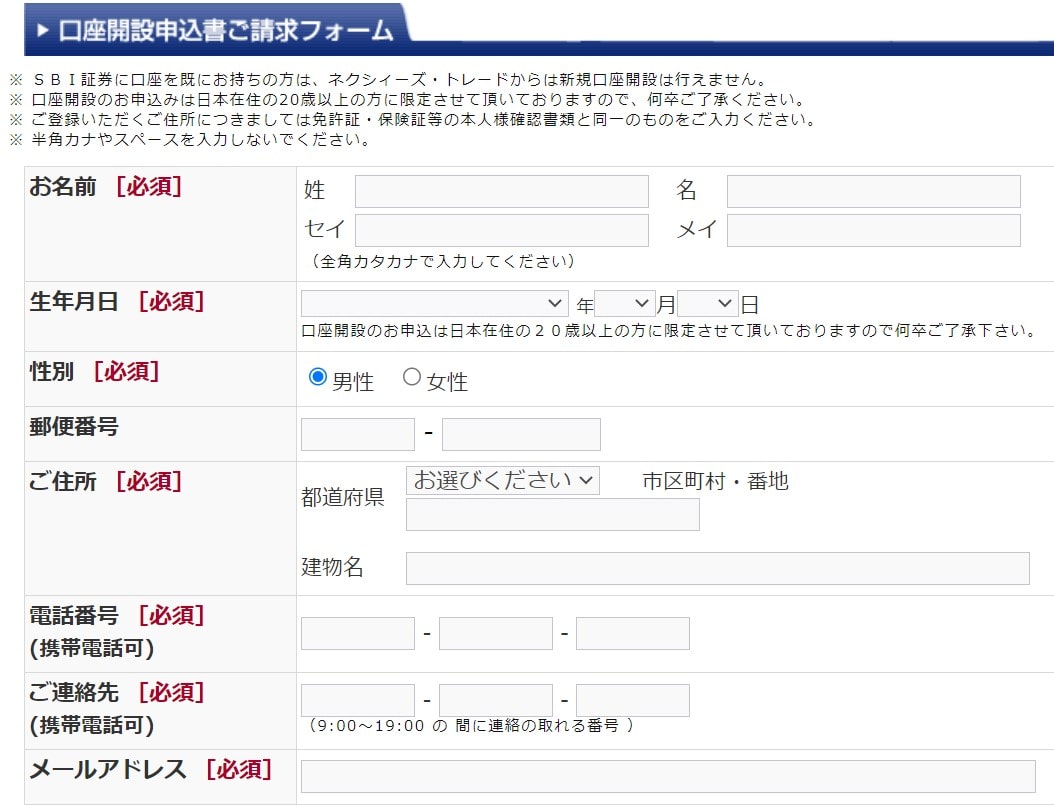Screen dimensions: 1054x810
Task: Click the first ご連絡先 contact number field
Action: click(356, 698)
